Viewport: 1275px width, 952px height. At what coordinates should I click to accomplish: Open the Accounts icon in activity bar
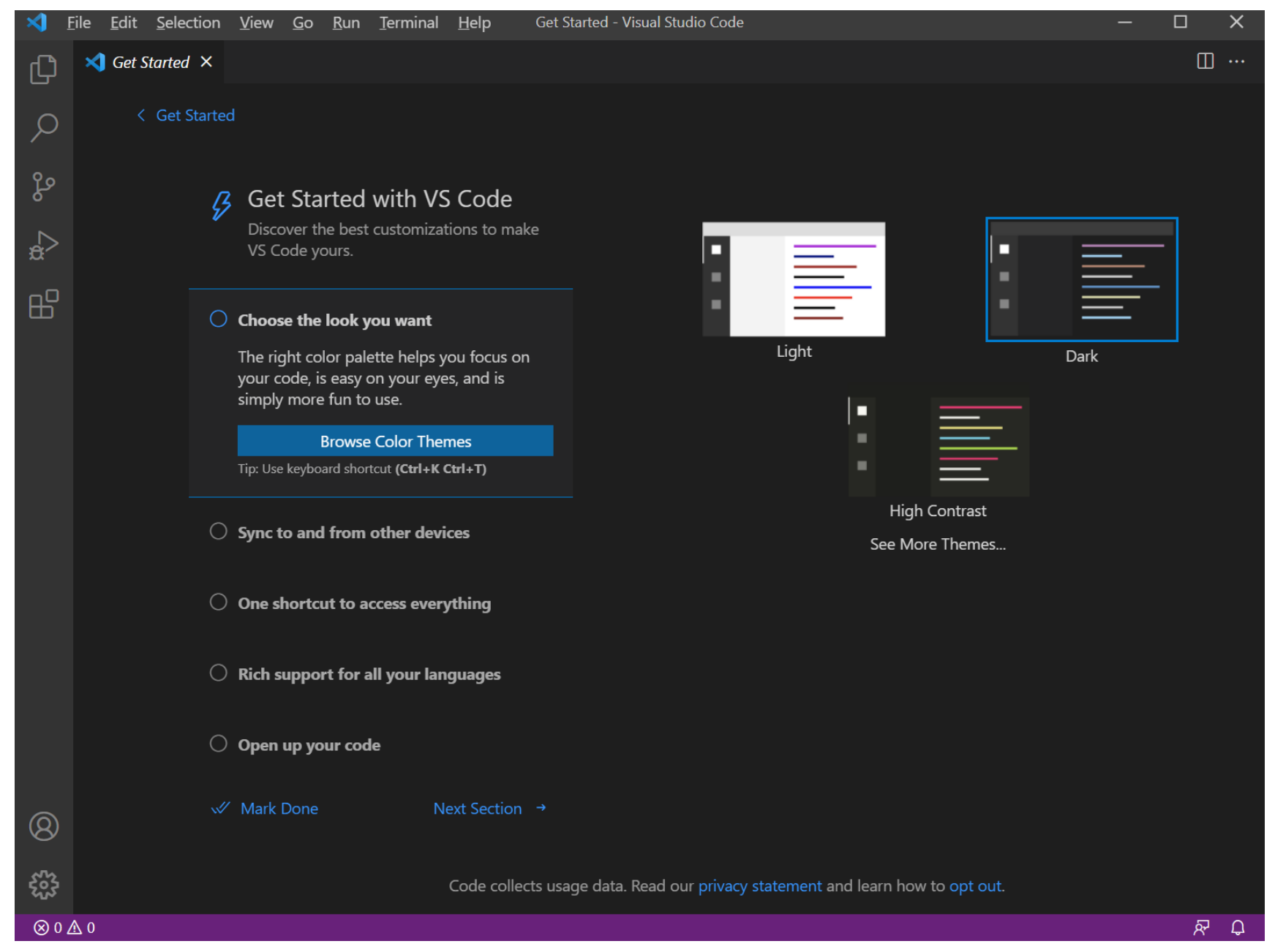coord(43,826)
